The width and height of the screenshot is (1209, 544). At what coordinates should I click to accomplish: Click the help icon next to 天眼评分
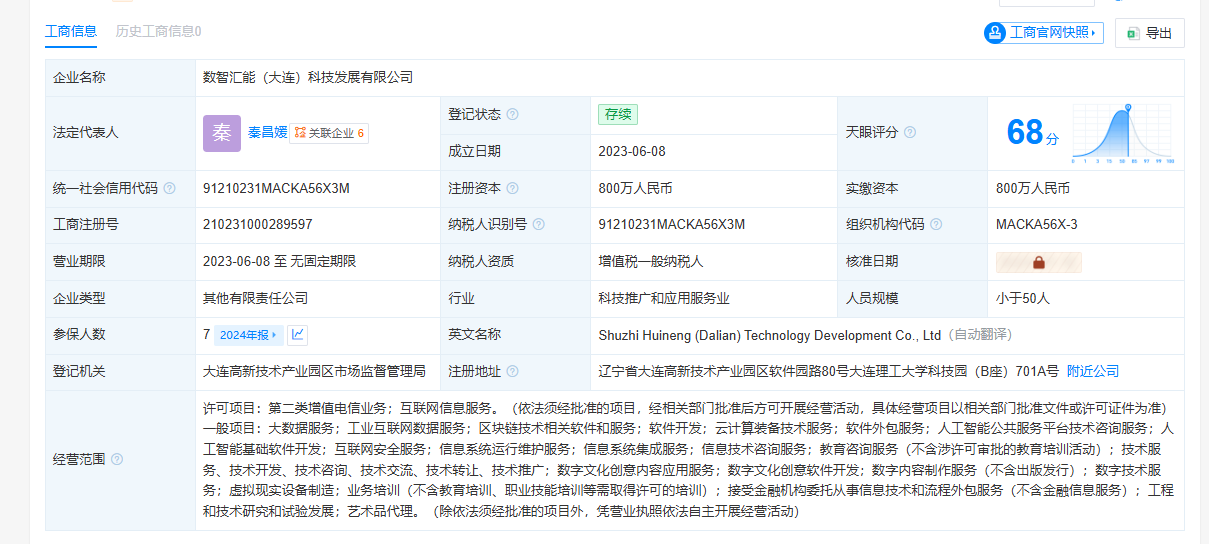[x=910, y=132]
